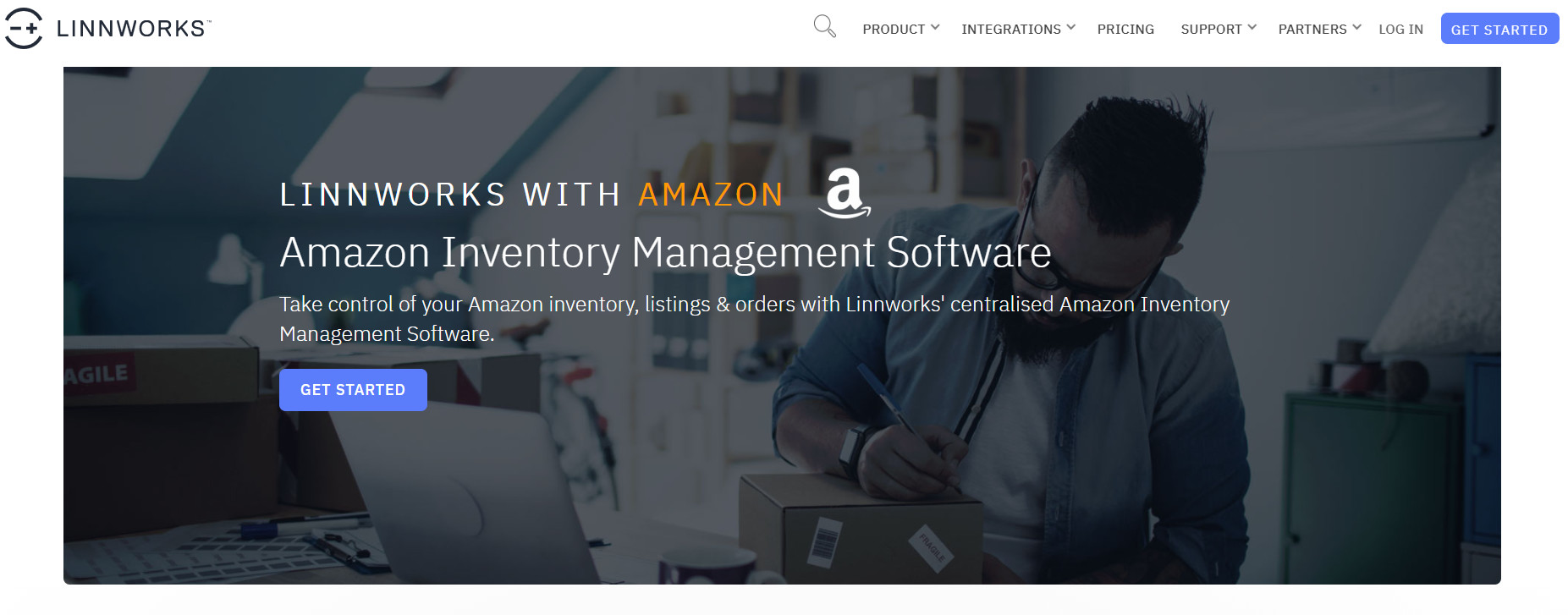This screenshot has height=615, width=1568.
Task: Click the white Amazon logo icon
Action: [x=845, y=193]
